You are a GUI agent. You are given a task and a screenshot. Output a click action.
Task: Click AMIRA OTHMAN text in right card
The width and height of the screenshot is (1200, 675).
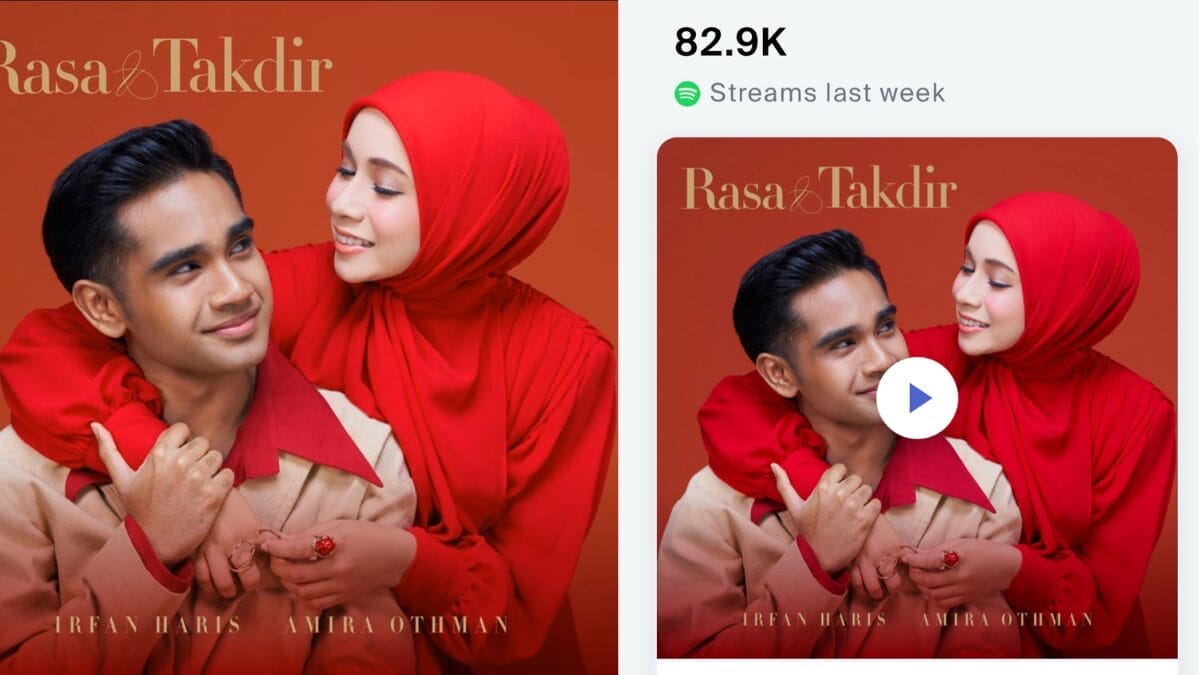[x=1006, y=620]
